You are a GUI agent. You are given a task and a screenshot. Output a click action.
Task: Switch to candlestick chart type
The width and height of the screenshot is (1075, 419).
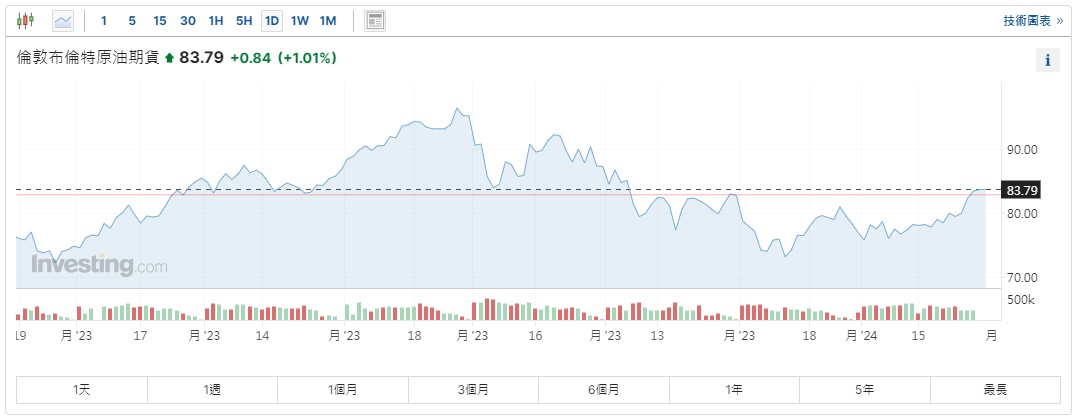coord(26,20)
